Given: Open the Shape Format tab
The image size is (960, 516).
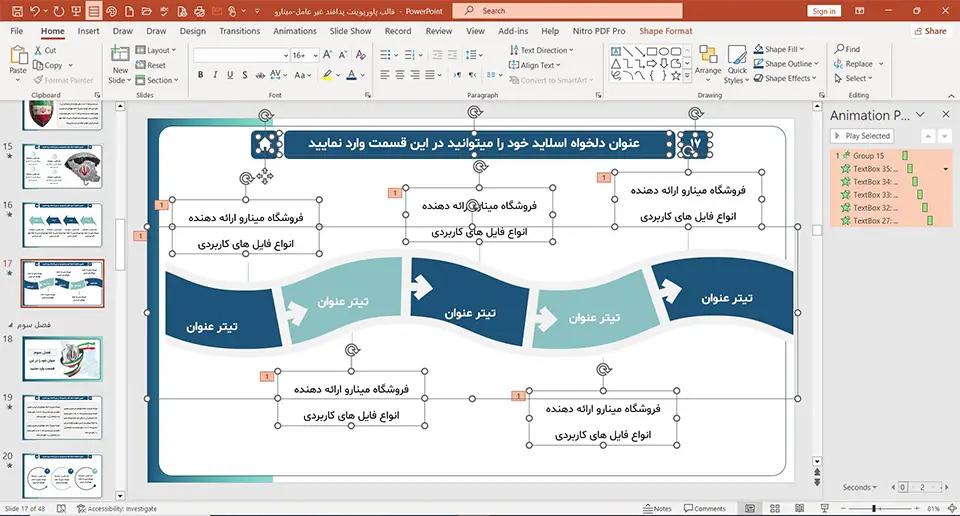Looking at the screenshot, I should pos(666,31).
